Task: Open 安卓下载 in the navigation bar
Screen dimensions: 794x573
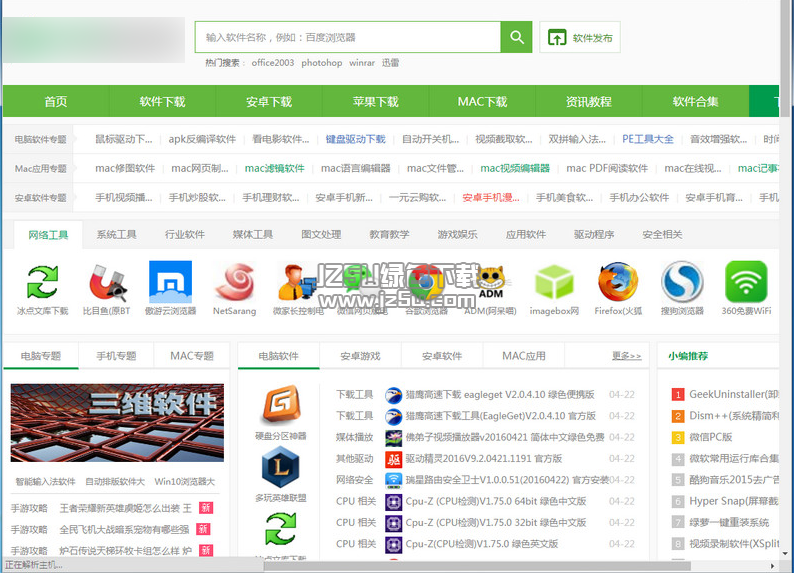Action: pos(269,102)
